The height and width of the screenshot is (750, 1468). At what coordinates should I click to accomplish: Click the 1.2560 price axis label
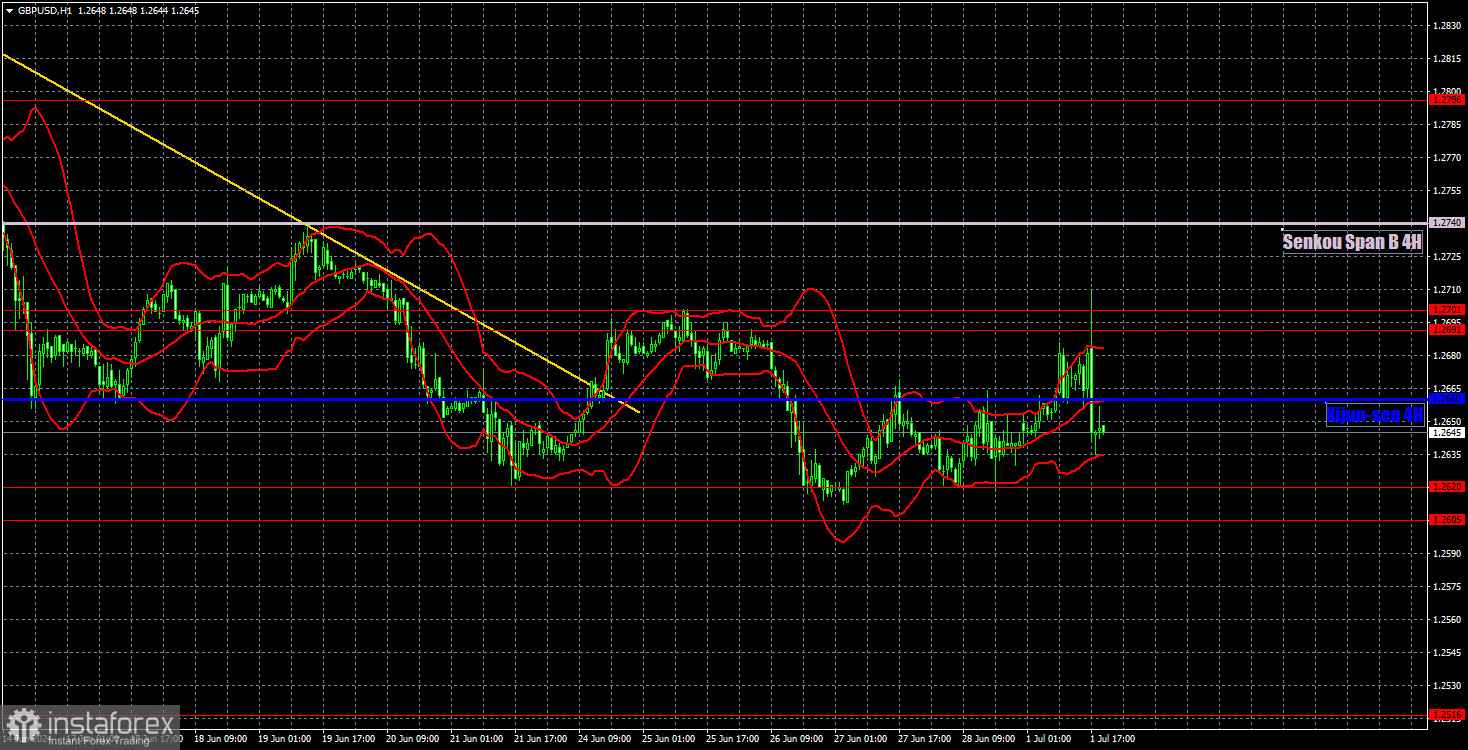(x=1446, y=620)
